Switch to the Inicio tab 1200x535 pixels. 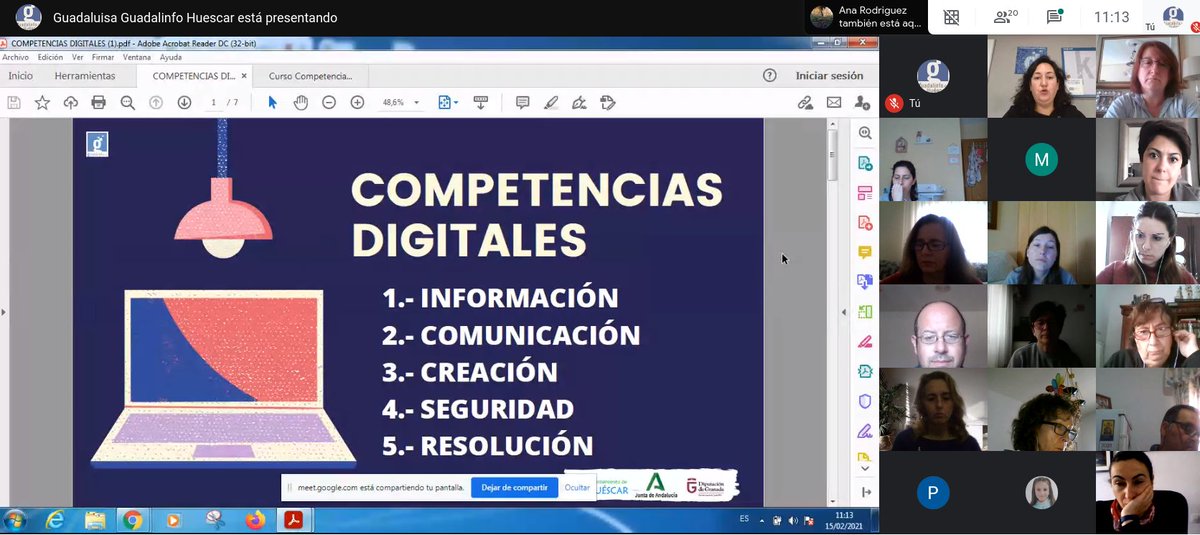coord(20,75)
